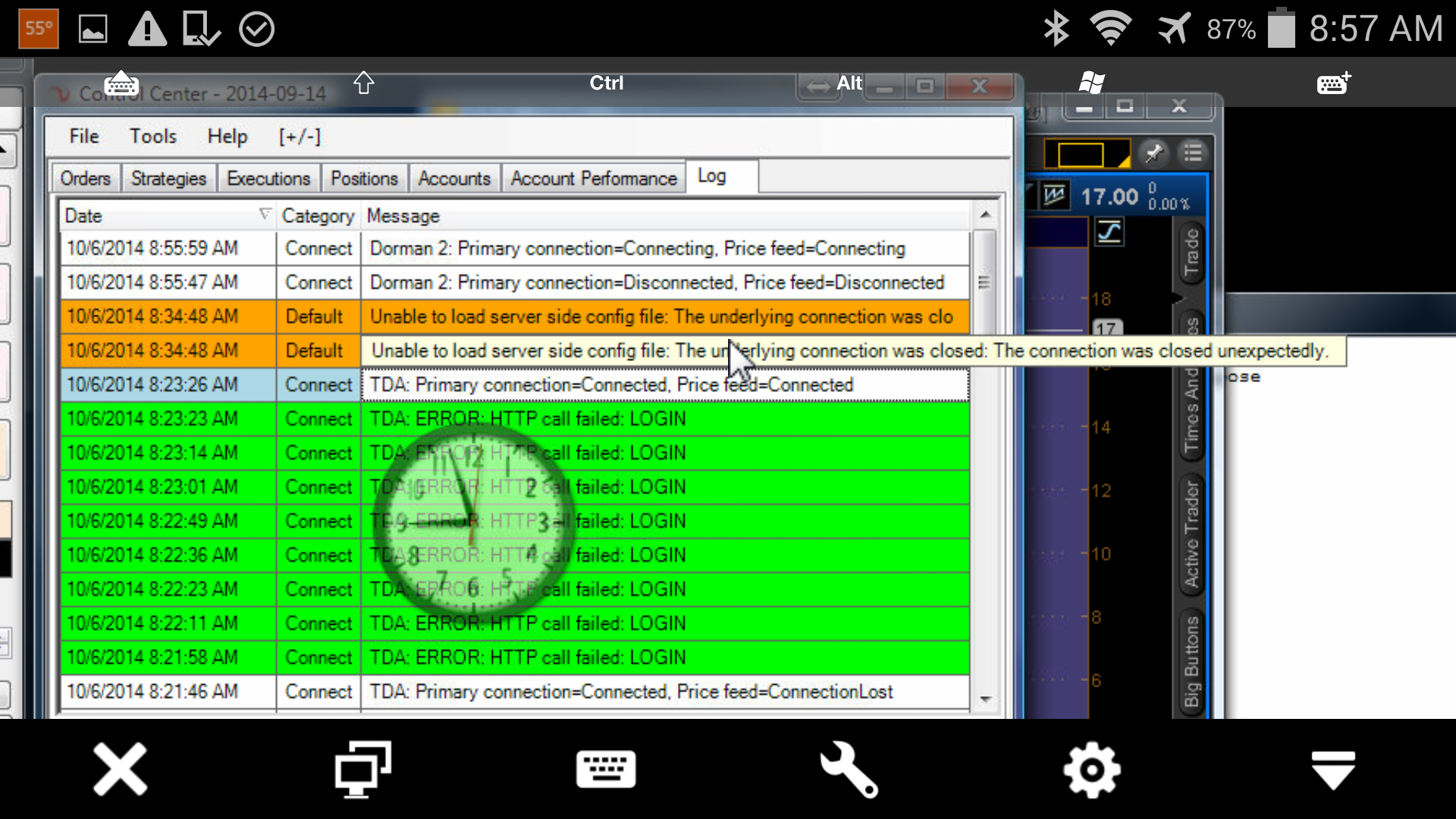Open extra keys keyboard-plus icon

click(1333, 83)
